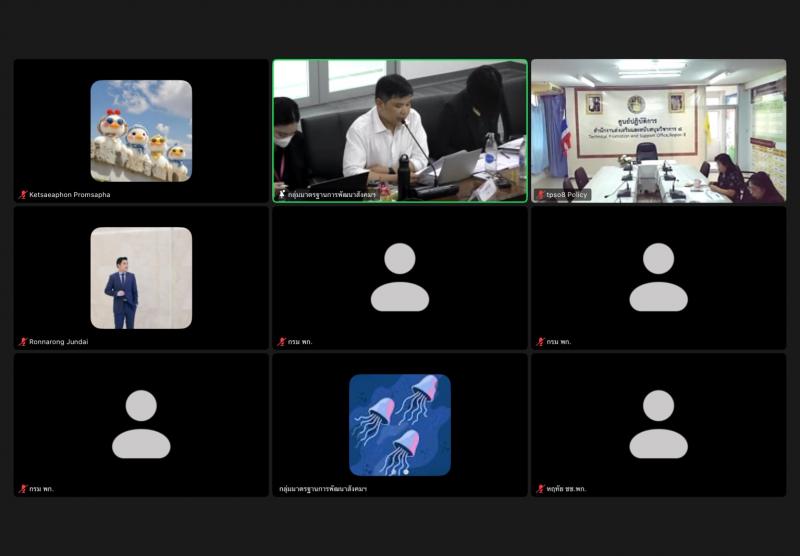
Task: Click the name label tpso8 Policy
Action: (566, 194)
